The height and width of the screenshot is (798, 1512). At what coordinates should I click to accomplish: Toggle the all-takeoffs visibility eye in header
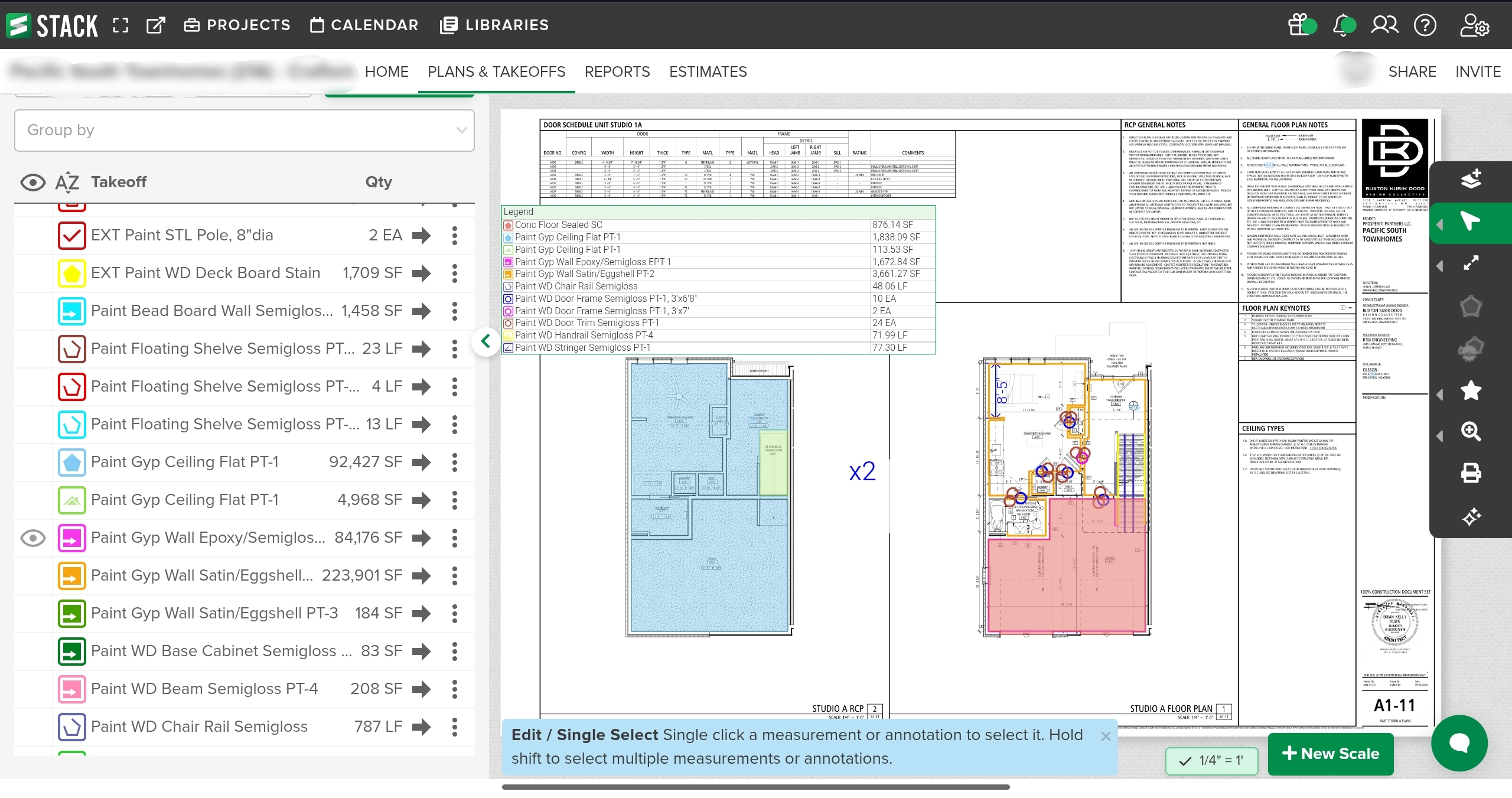[x=33, y=183]
